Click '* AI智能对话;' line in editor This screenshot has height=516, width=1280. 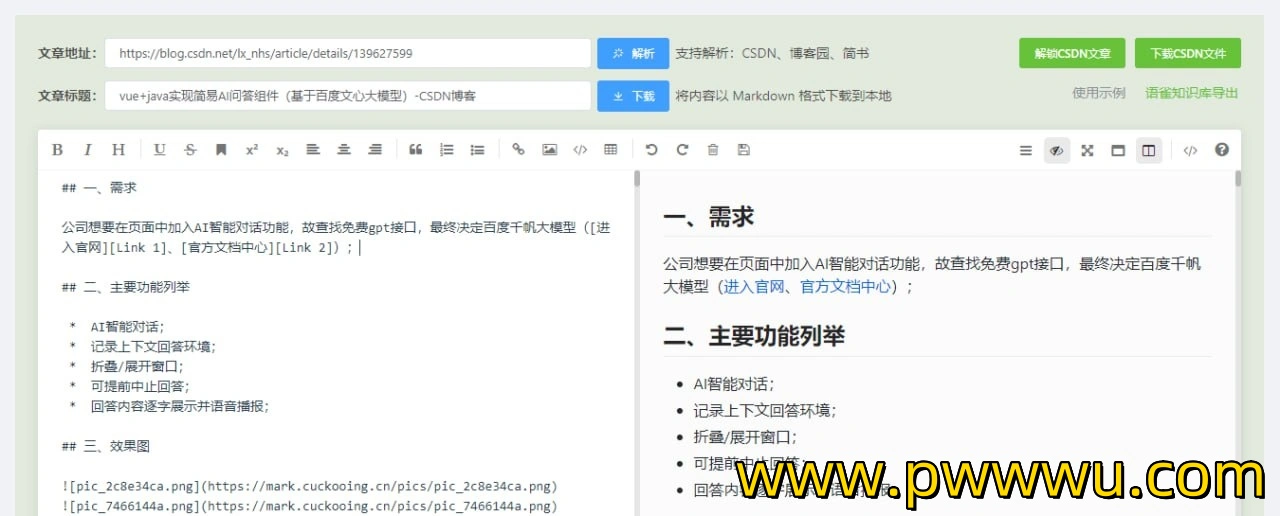(116, 327)
